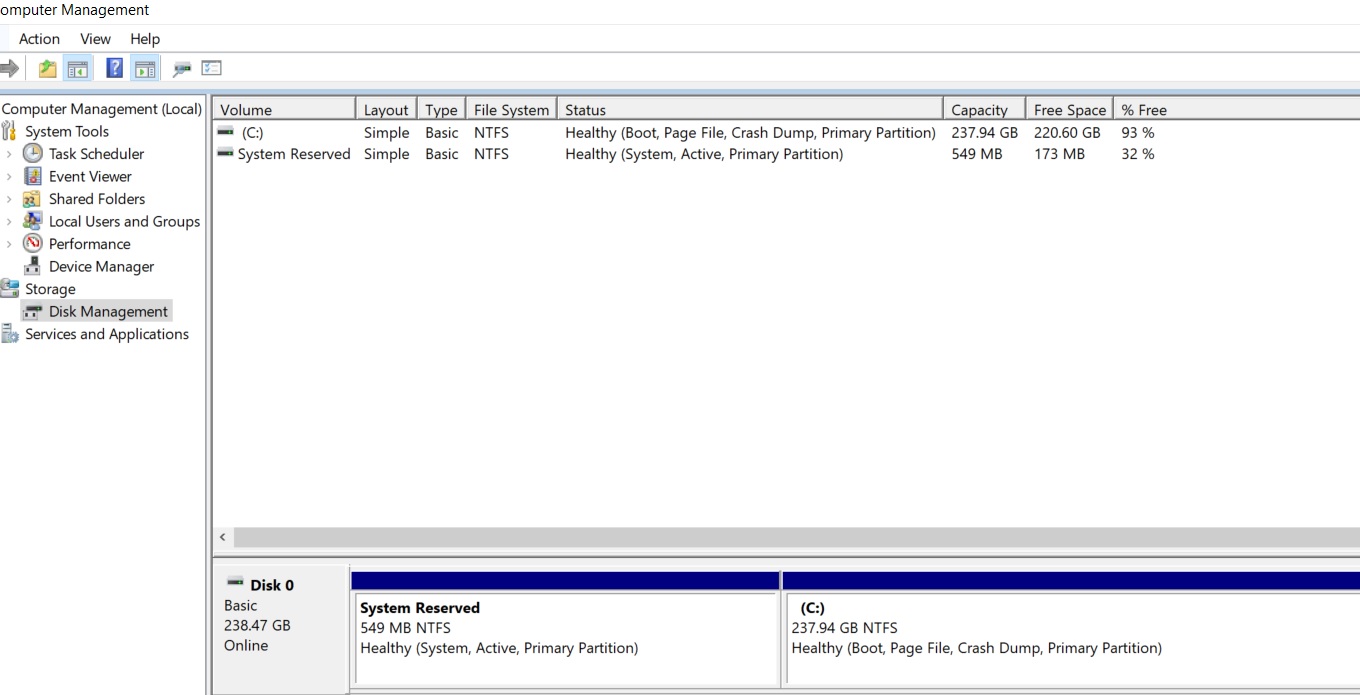The height and width of the screenshot is (695, 1360).
Task: Expand the Event Viewer tree node
Action: click(x=7, y=176)
